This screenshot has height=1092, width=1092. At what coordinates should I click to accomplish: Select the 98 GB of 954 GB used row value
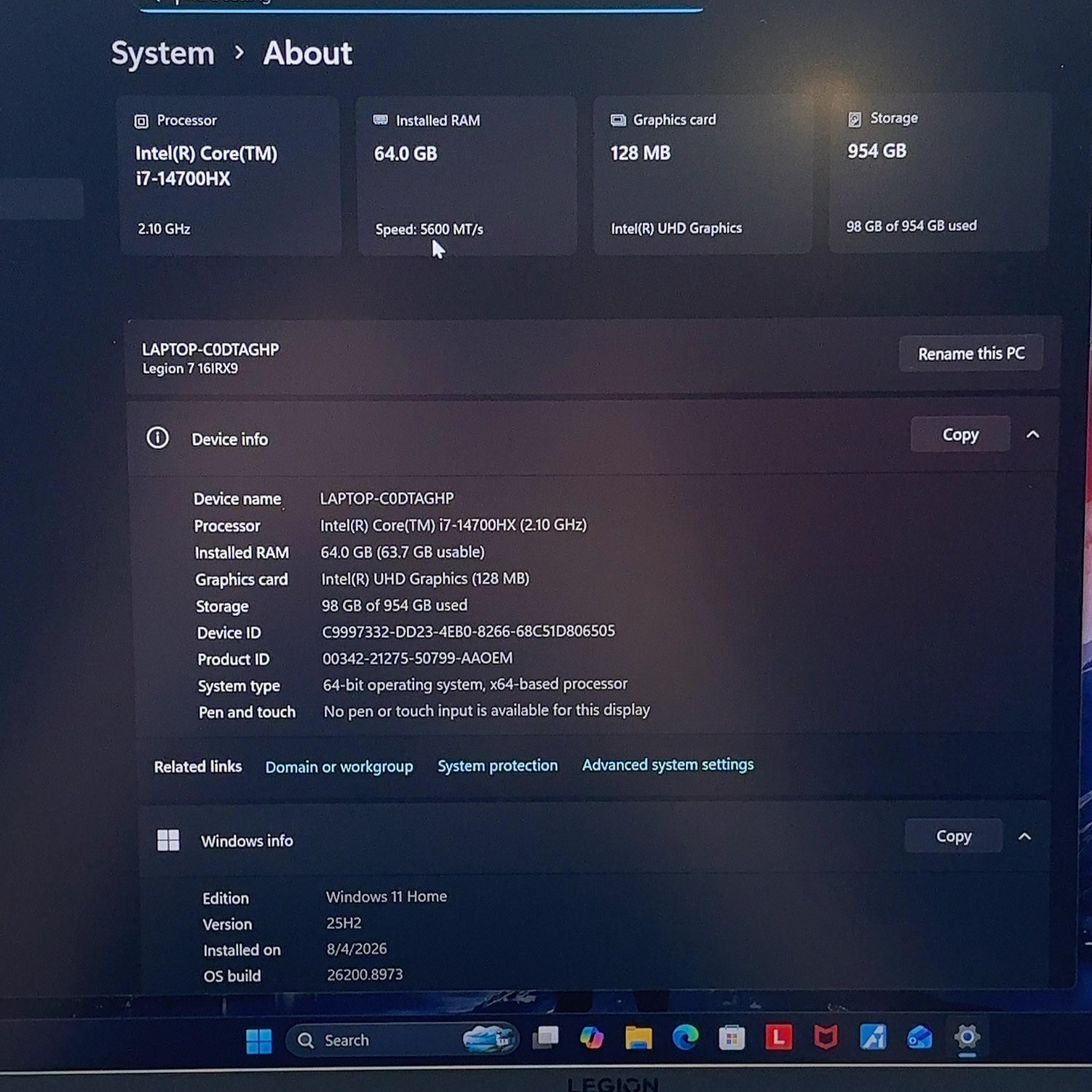coord(395,605)
